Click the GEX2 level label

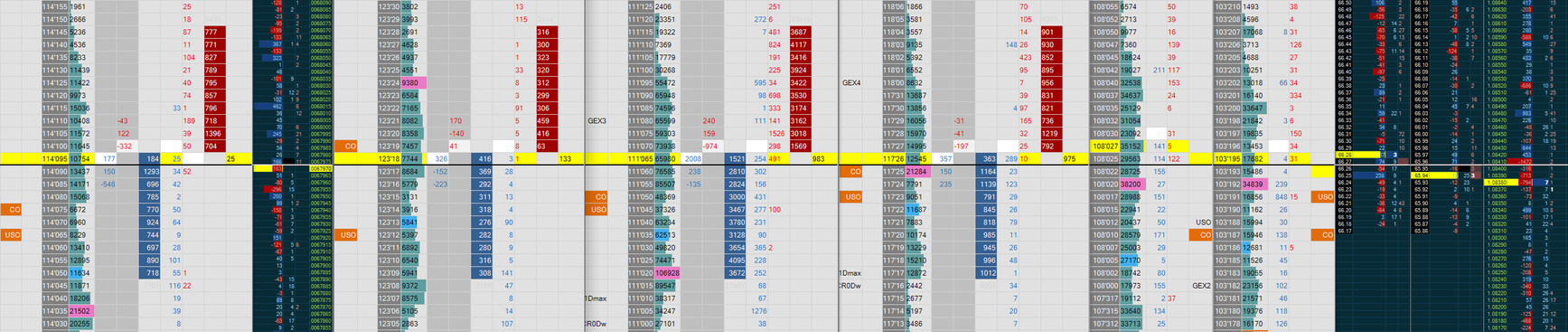coord(1201,285)
